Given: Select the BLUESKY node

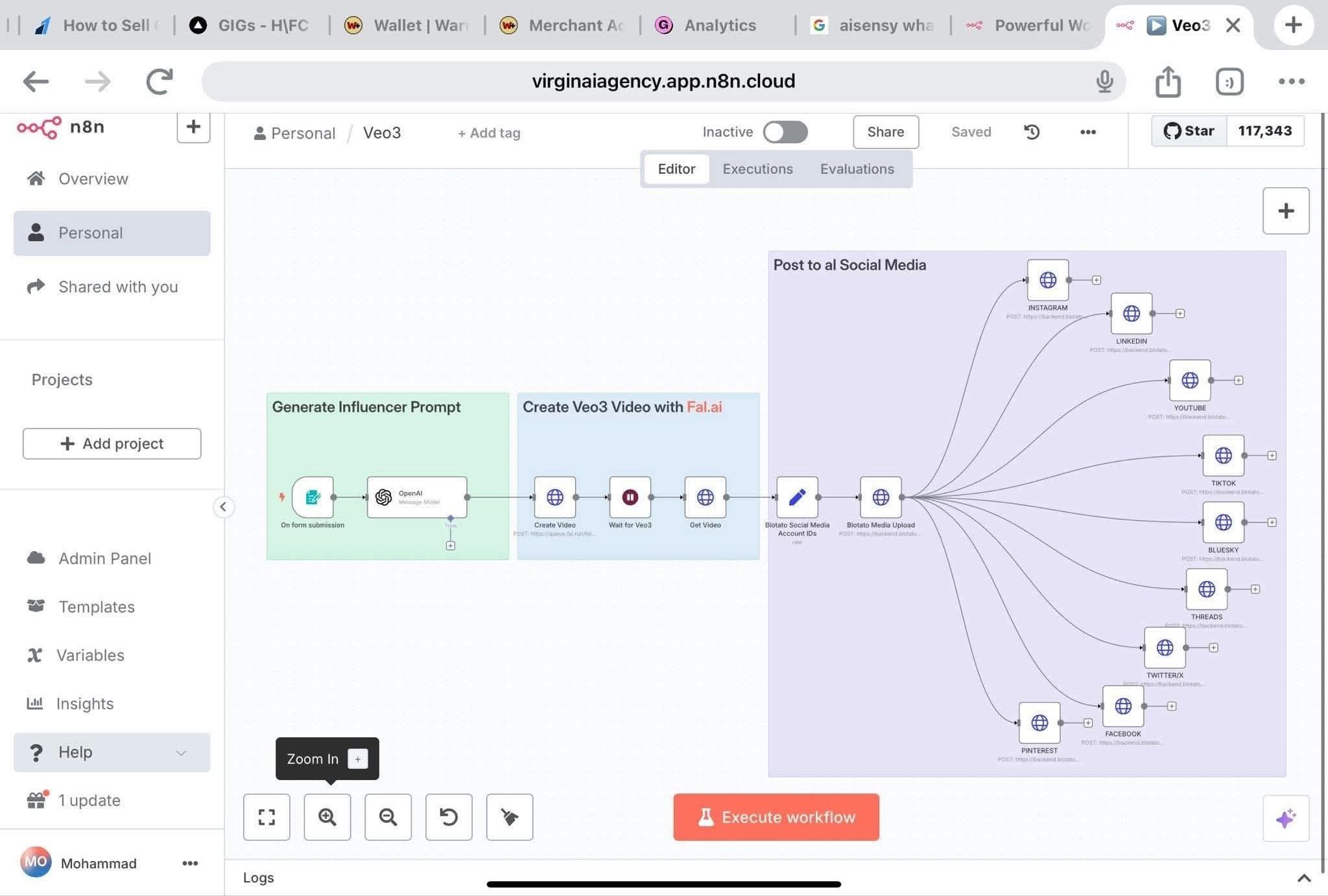Looking at the screenshot, I should click(x=1224, y=523).
